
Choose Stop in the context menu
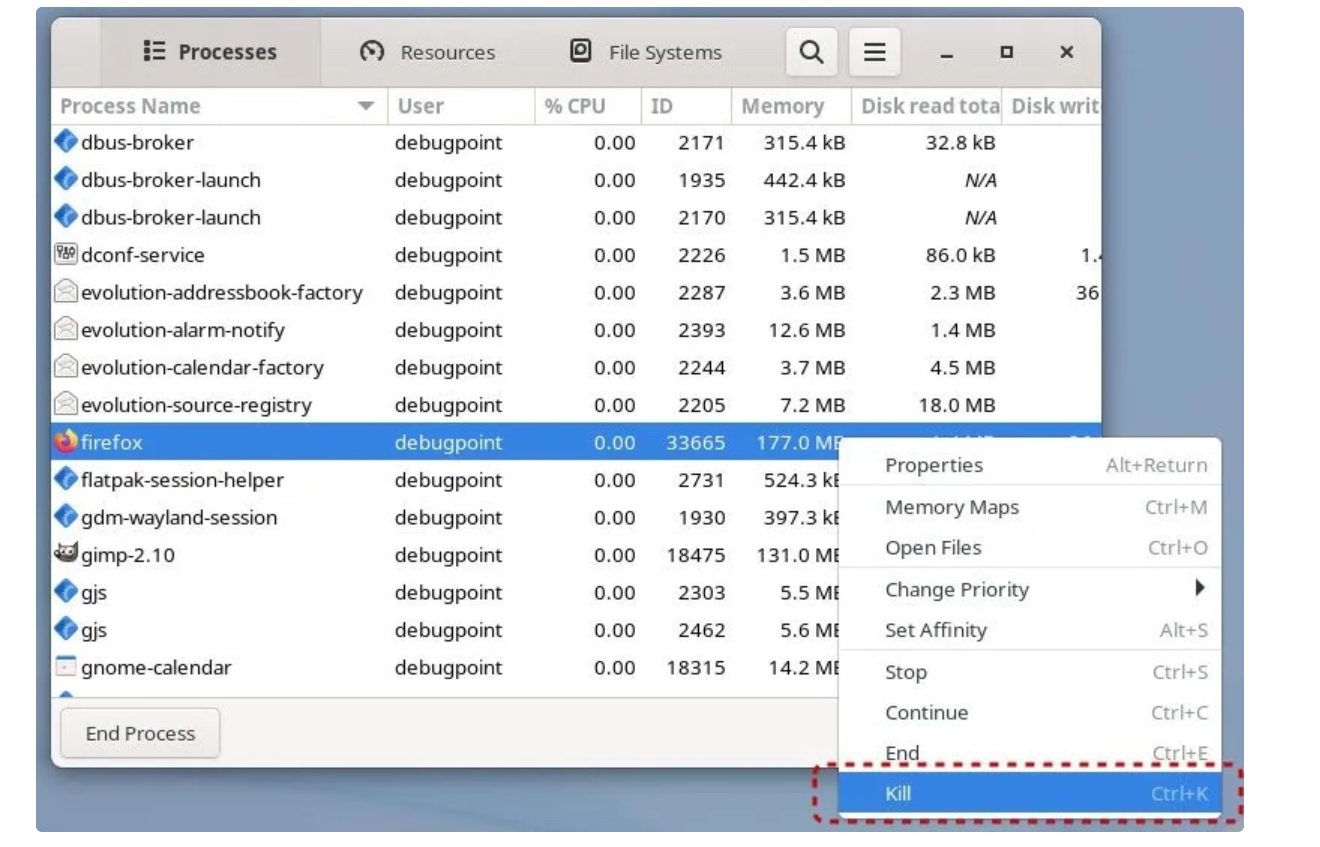pos(1029,672)
